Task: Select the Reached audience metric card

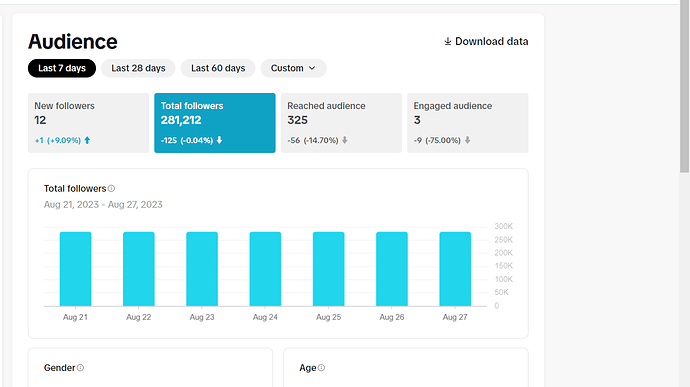Action: pos(341,123)
